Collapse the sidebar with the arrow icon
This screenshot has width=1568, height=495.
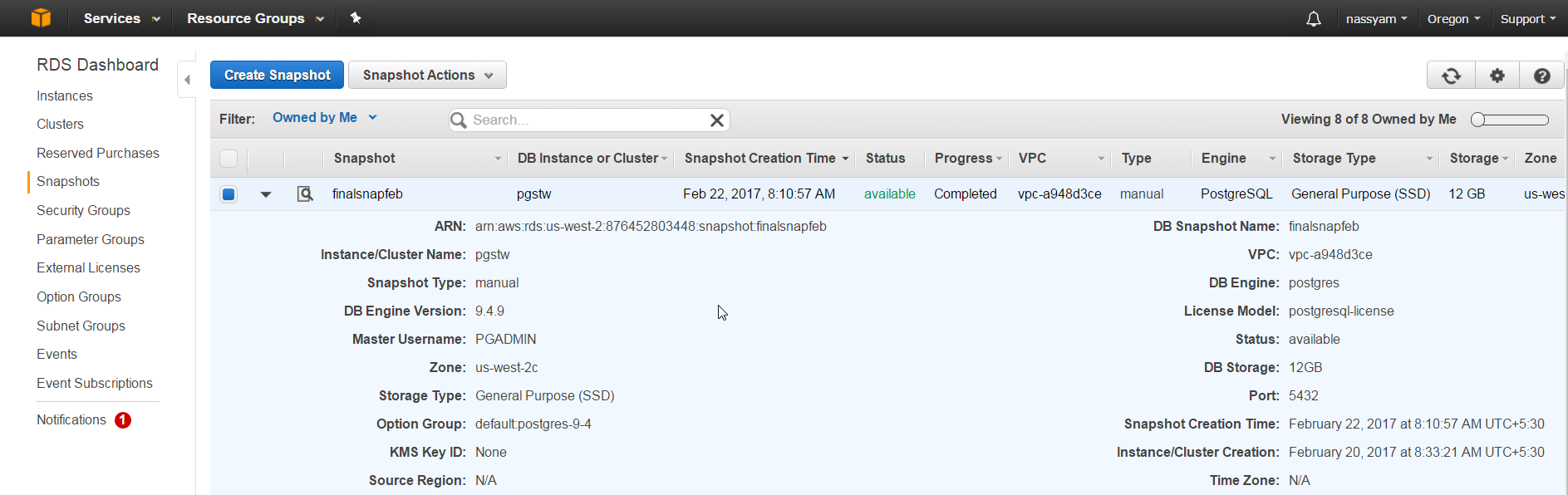187,80
